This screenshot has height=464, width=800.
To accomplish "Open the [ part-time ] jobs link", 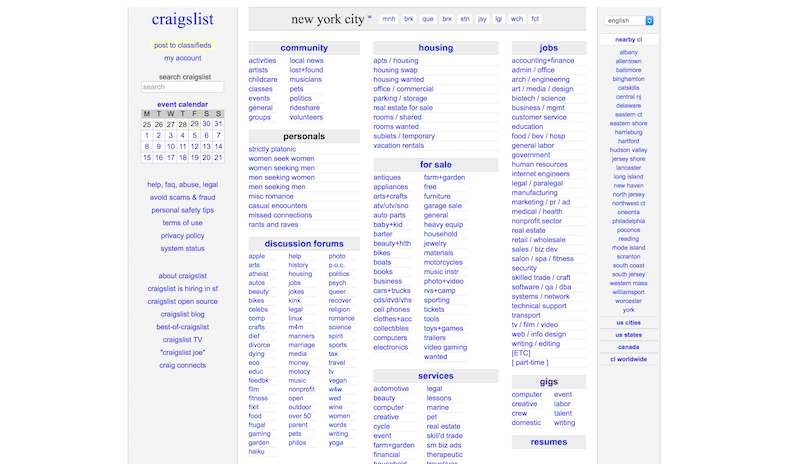I will tap(530, 363).
